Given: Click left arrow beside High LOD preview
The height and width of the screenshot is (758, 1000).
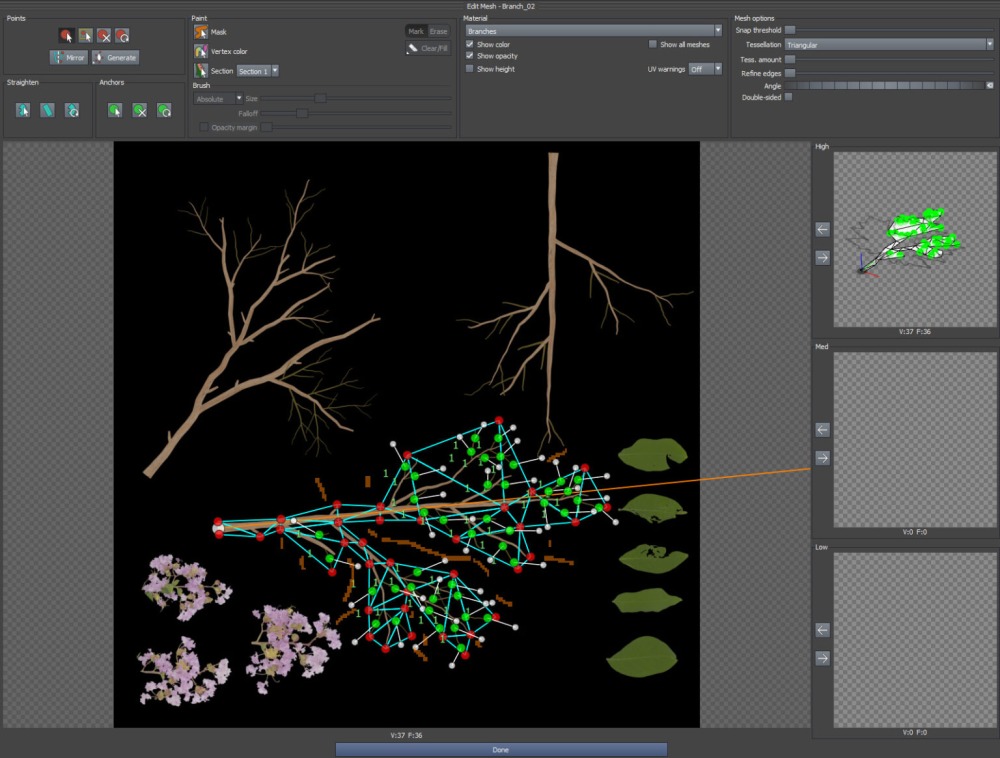Looking at the screenshot, I should (x=823, y=230).
